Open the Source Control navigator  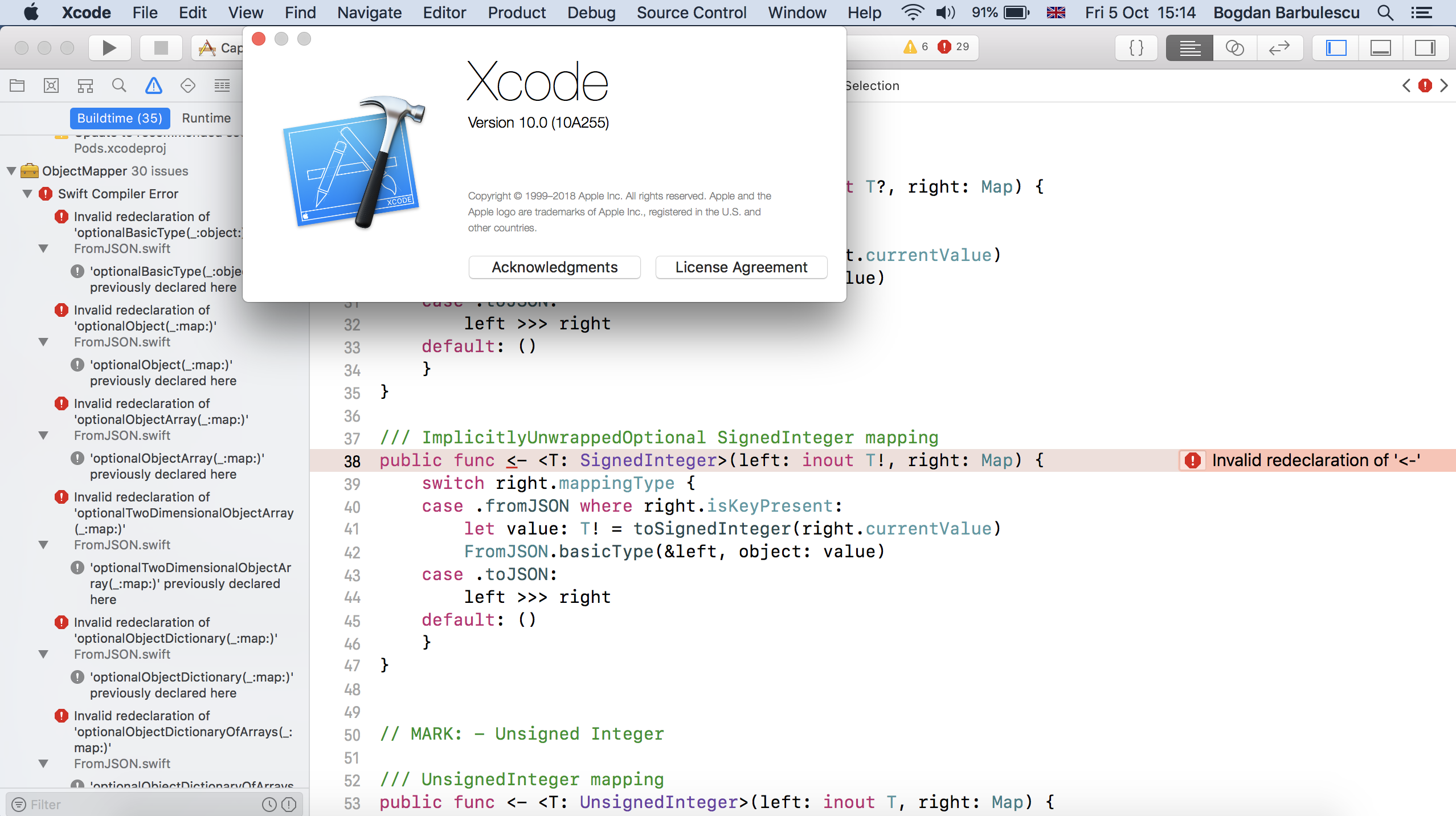click(51, 86)
